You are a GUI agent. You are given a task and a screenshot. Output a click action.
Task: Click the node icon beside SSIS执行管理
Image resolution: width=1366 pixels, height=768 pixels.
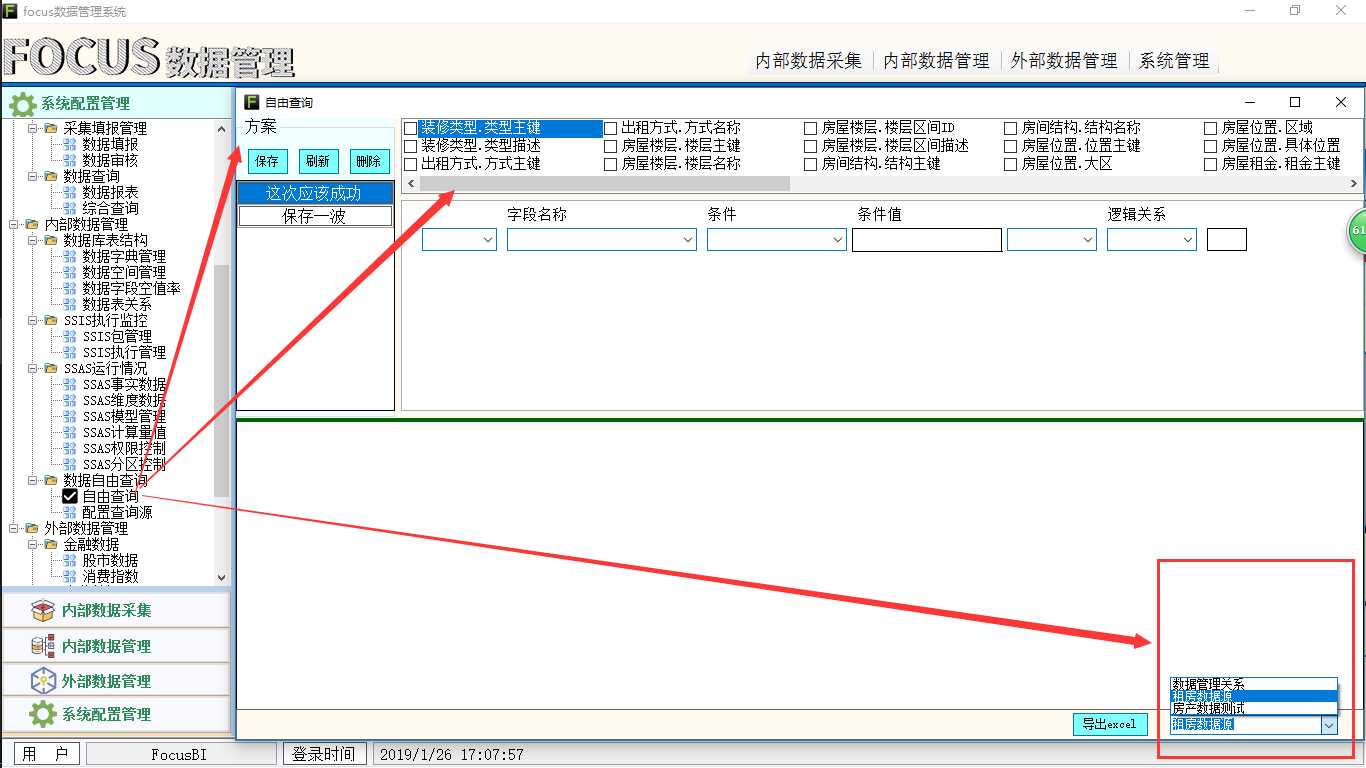(69, 352)
